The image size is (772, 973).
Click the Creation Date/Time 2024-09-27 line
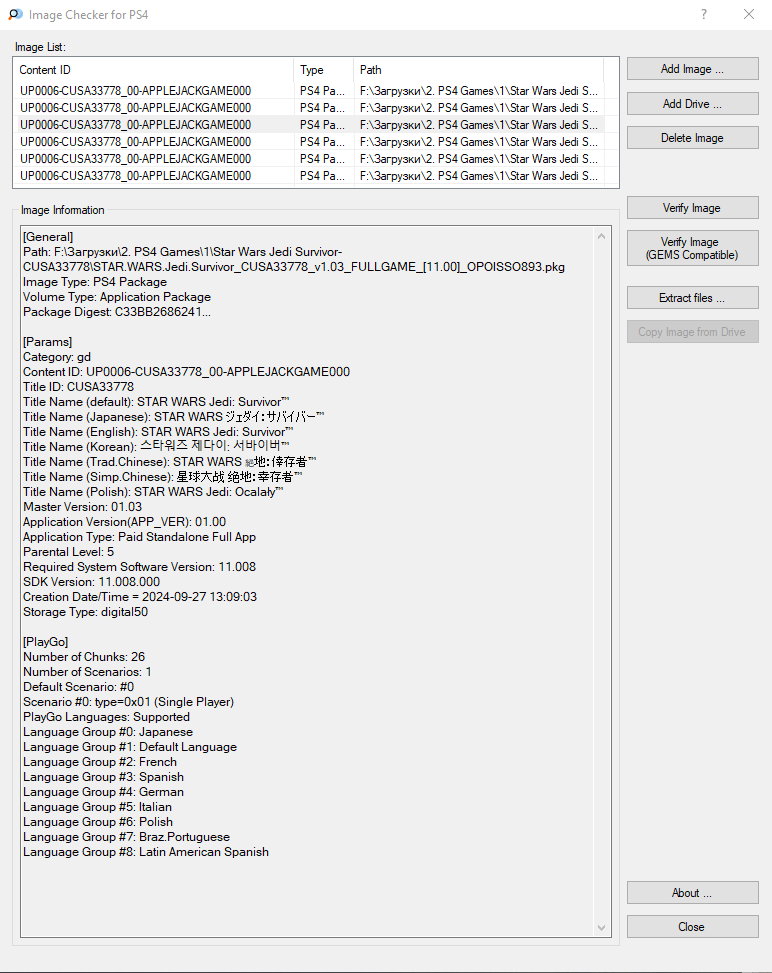click(x=140, y=596)
